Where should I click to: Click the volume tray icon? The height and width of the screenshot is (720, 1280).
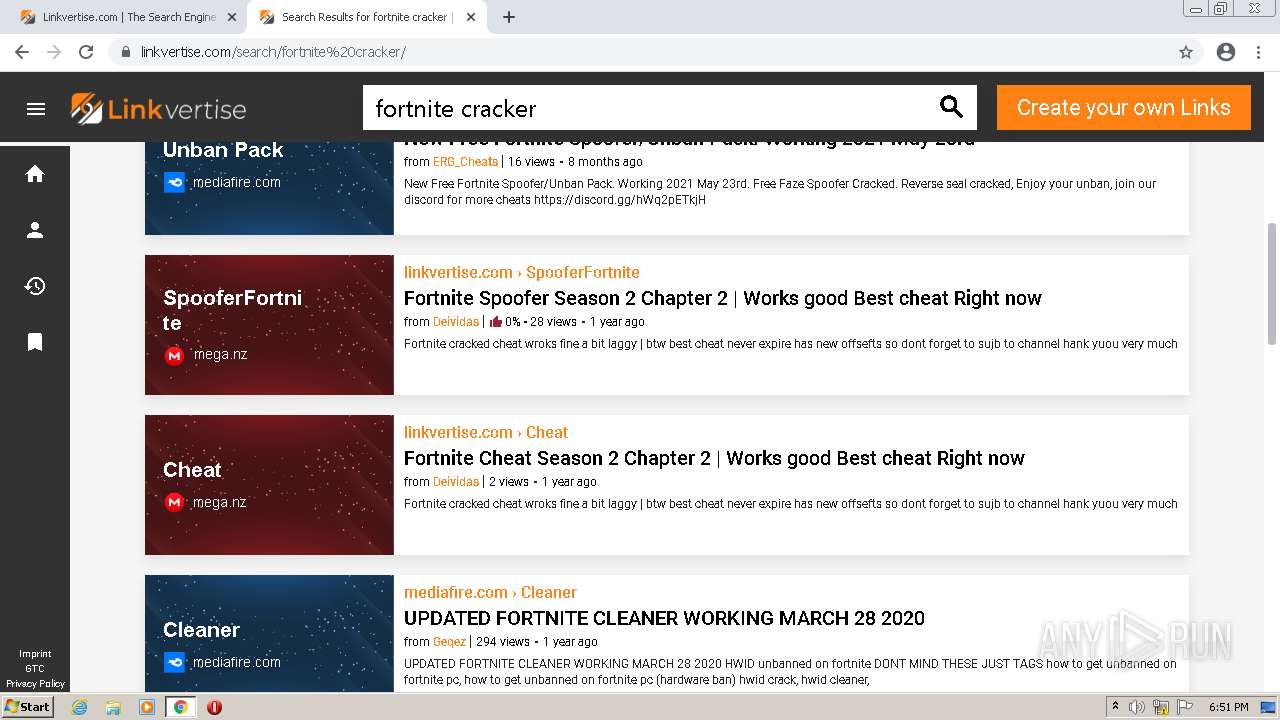click(x=1137, y=707)
